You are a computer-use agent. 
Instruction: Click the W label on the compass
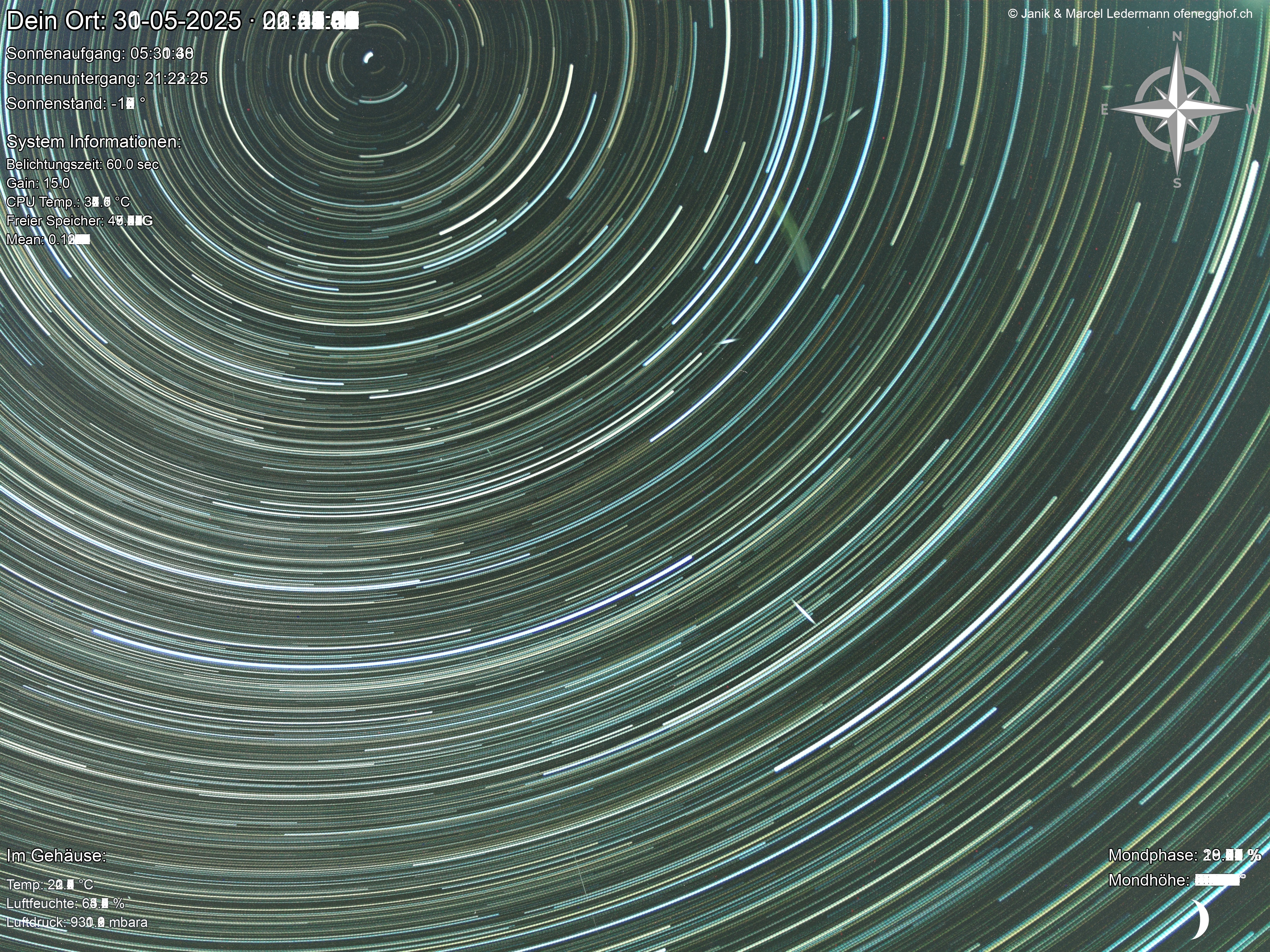1252,110
